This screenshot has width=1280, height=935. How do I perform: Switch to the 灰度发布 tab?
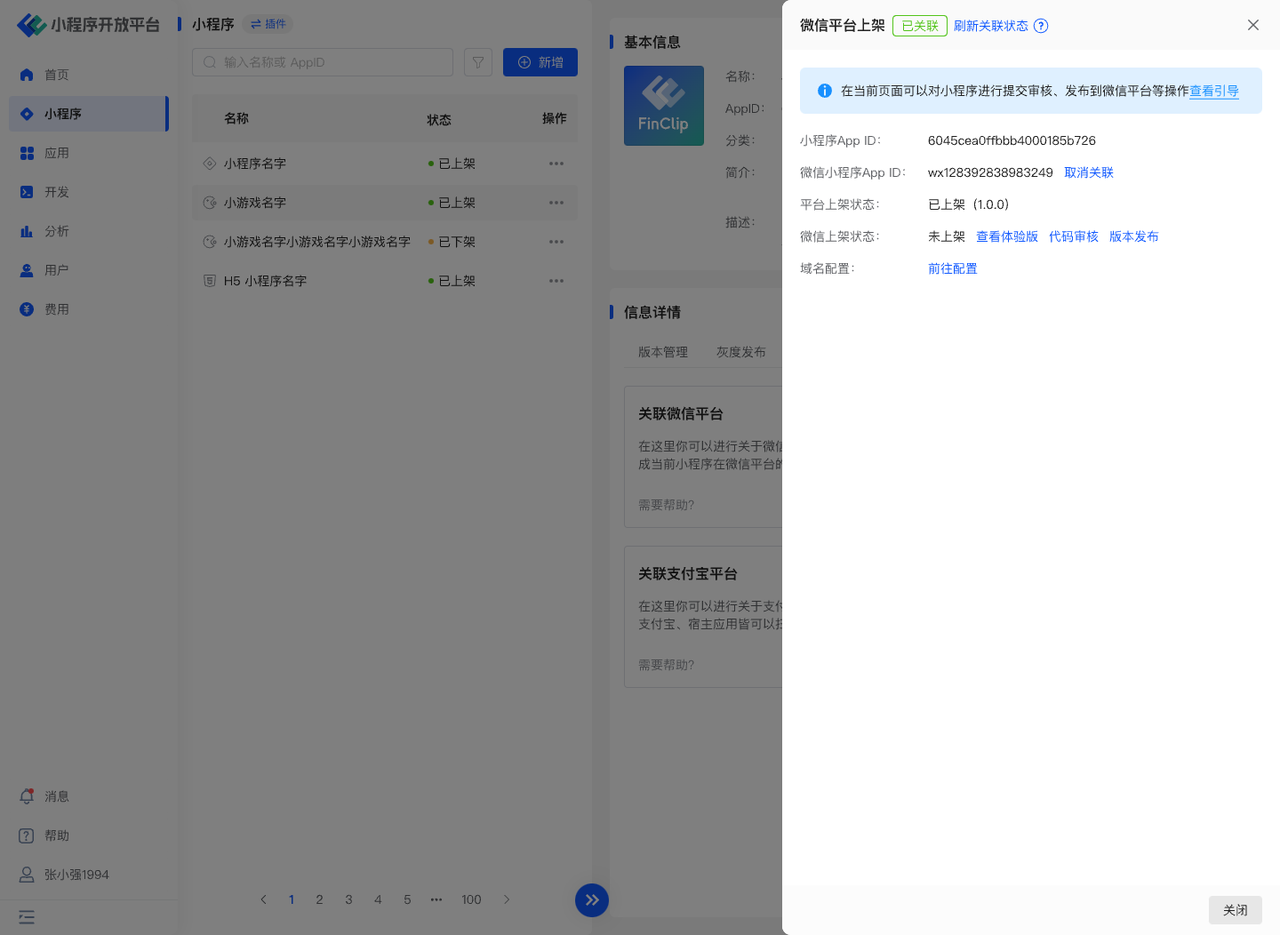tap(741, 352)
